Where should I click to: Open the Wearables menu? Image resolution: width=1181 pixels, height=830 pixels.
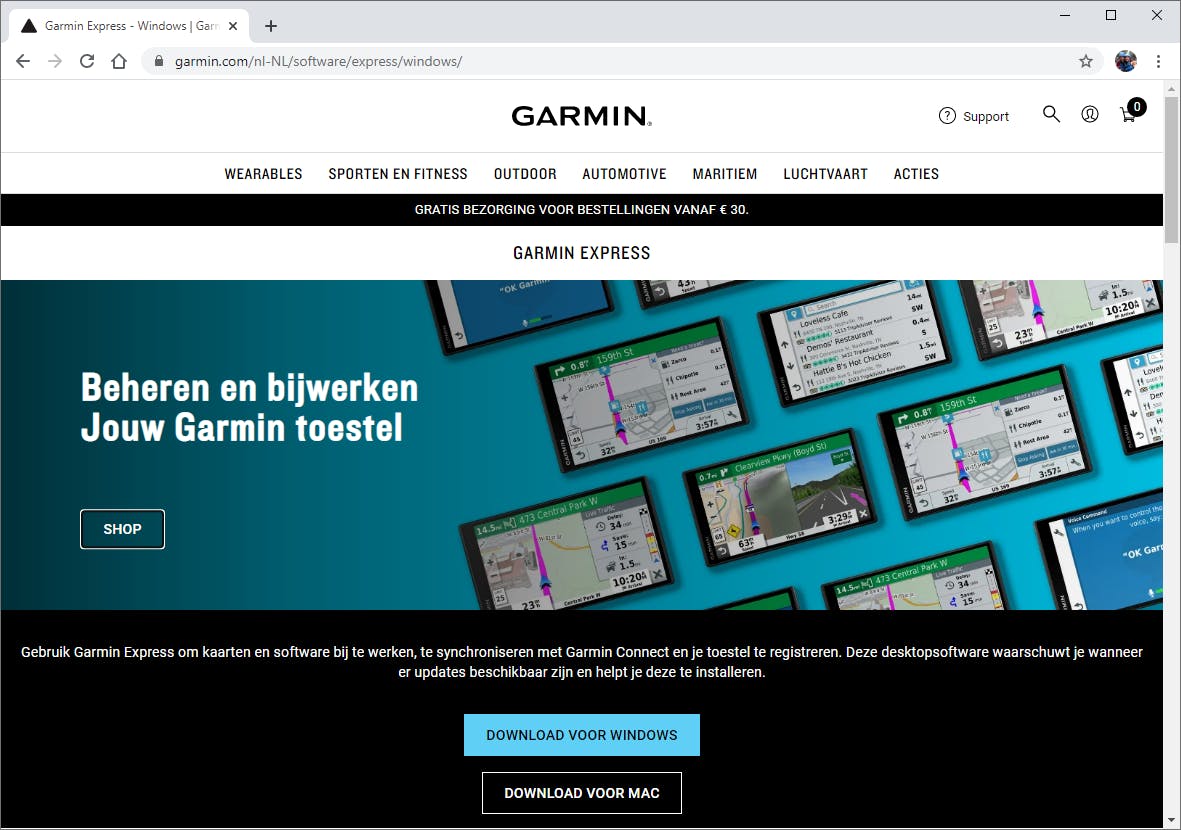tap(263, 174)
